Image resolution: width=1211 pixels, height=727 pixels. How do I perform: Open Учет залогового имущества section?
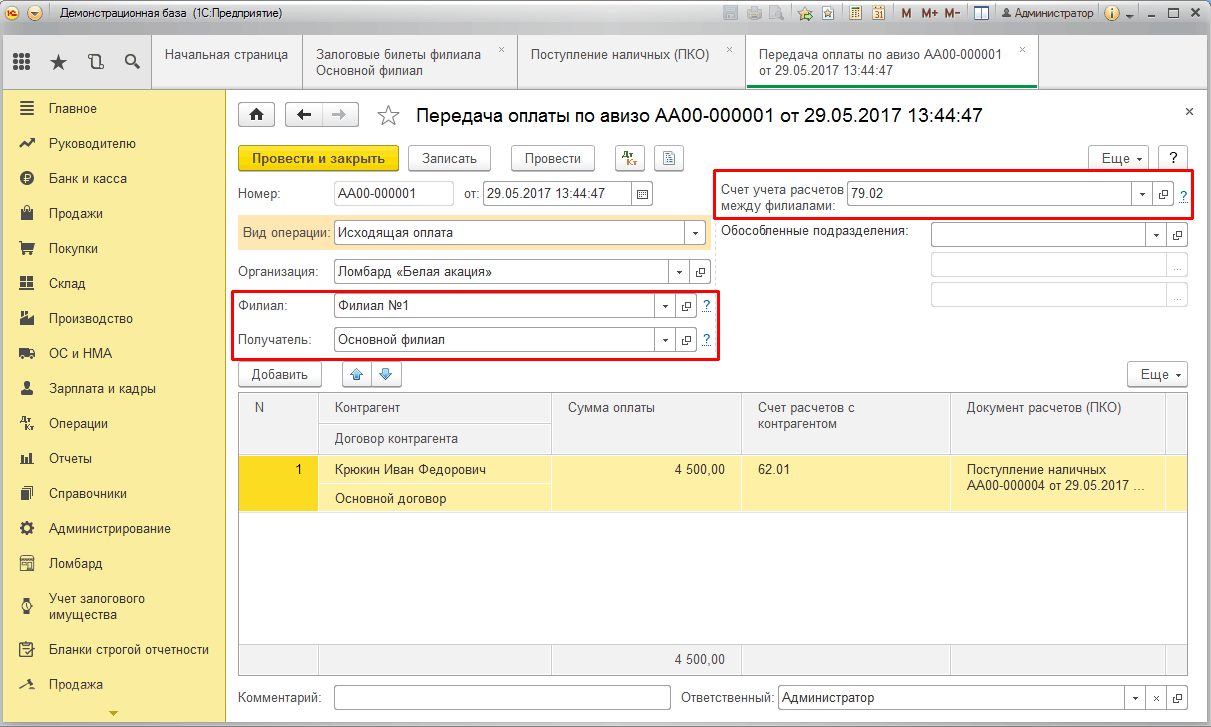97,606
